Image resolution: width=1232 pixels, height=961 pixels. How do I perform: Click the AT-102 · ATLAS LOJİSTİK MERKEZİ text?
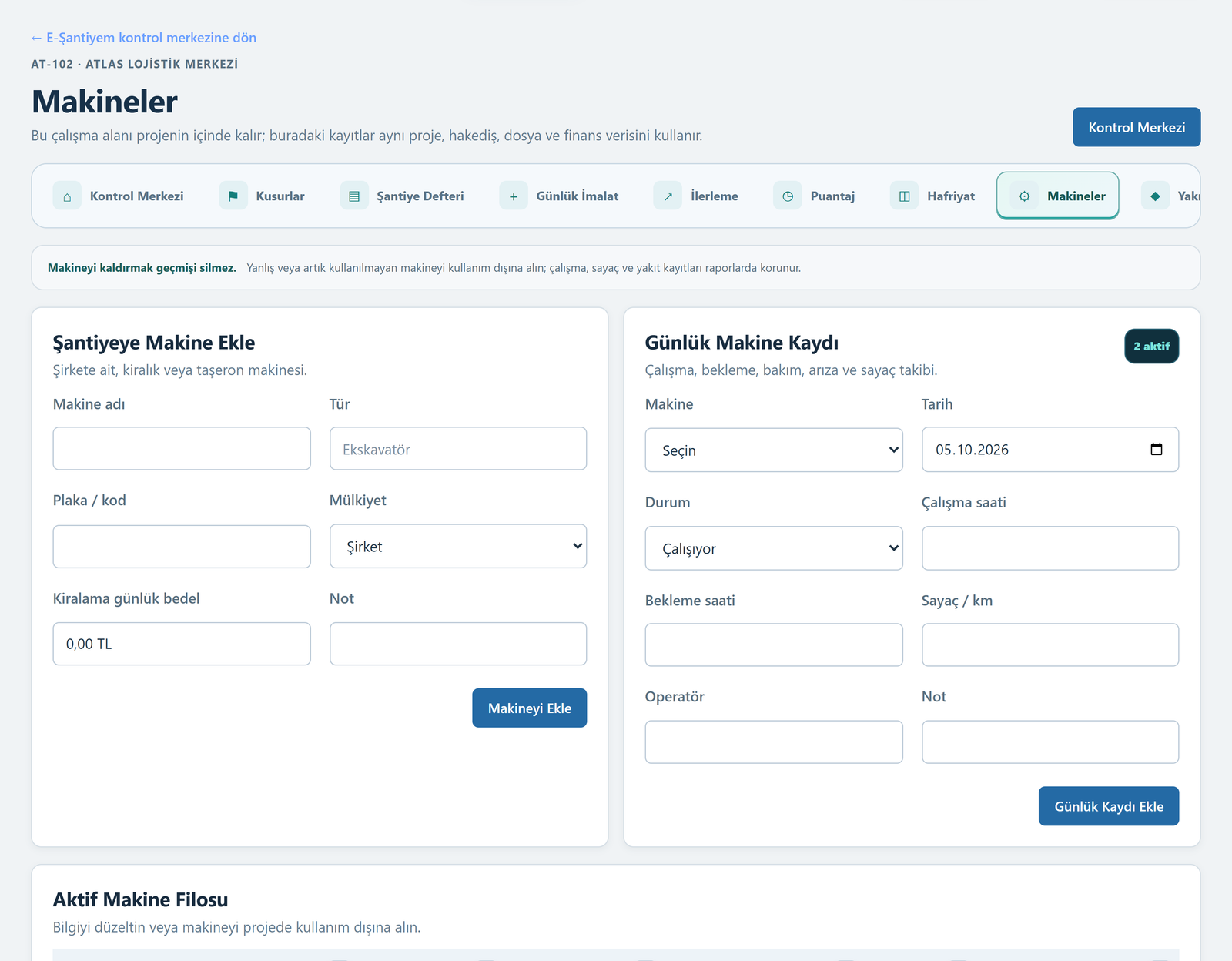tap(135, 64)
